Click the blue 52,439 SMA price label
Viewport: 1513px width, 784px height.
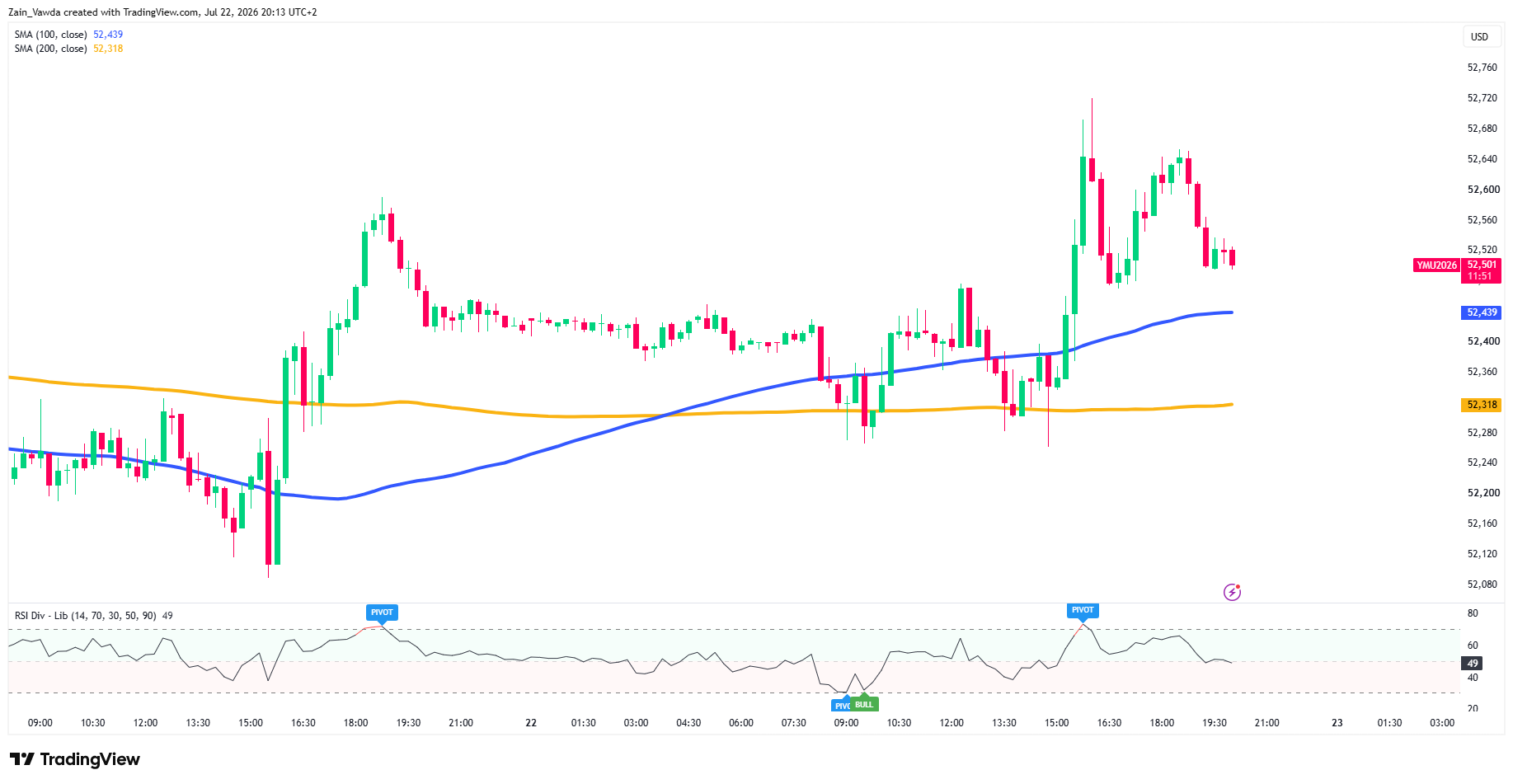(x=1482, y=312)
